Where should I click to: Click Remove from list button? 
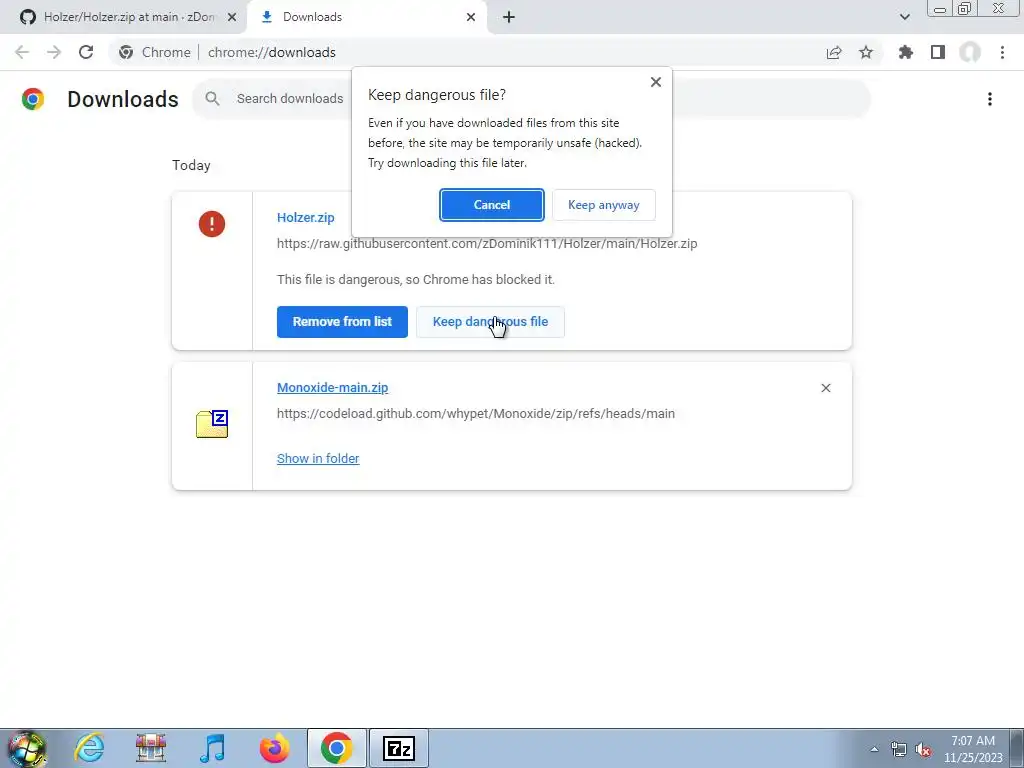[x=342, y=322]
